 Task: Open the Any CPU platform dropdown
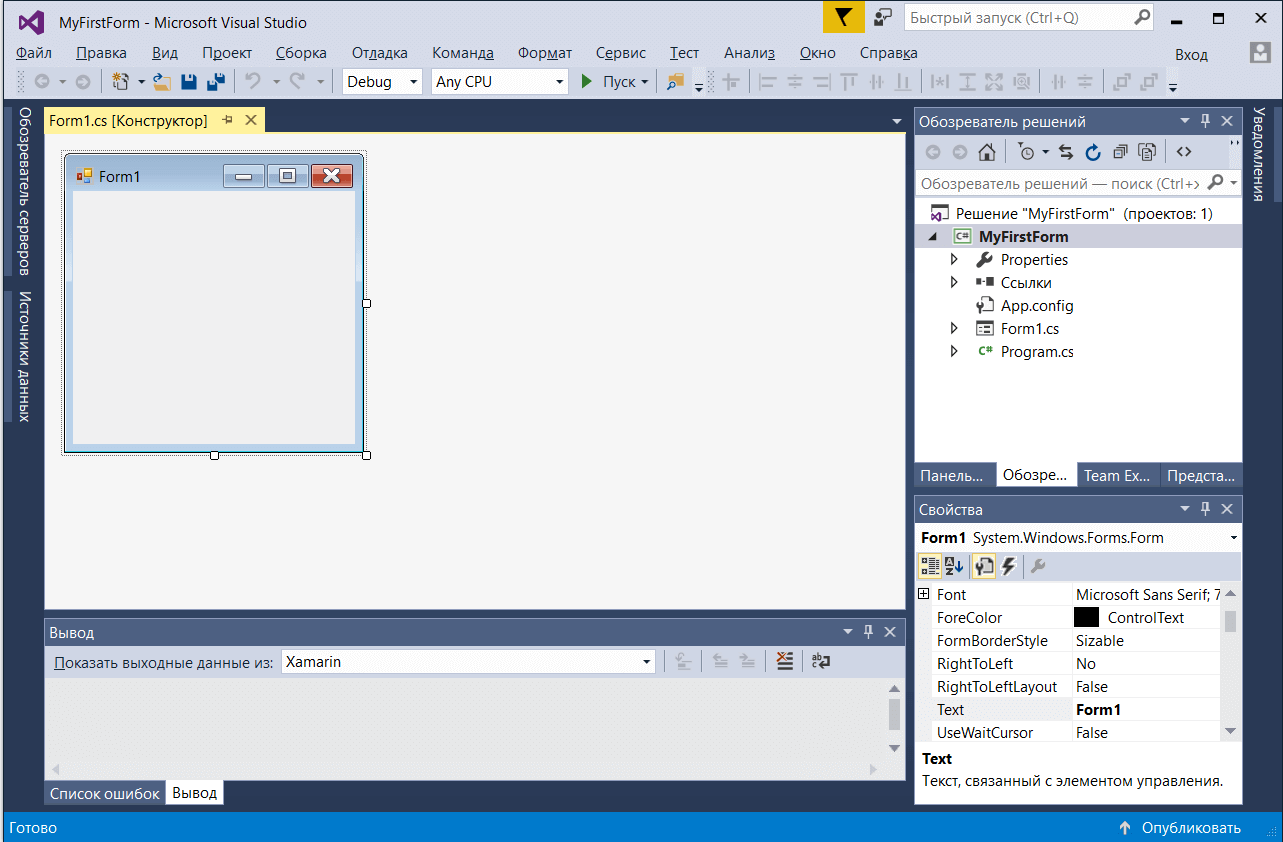559,82
